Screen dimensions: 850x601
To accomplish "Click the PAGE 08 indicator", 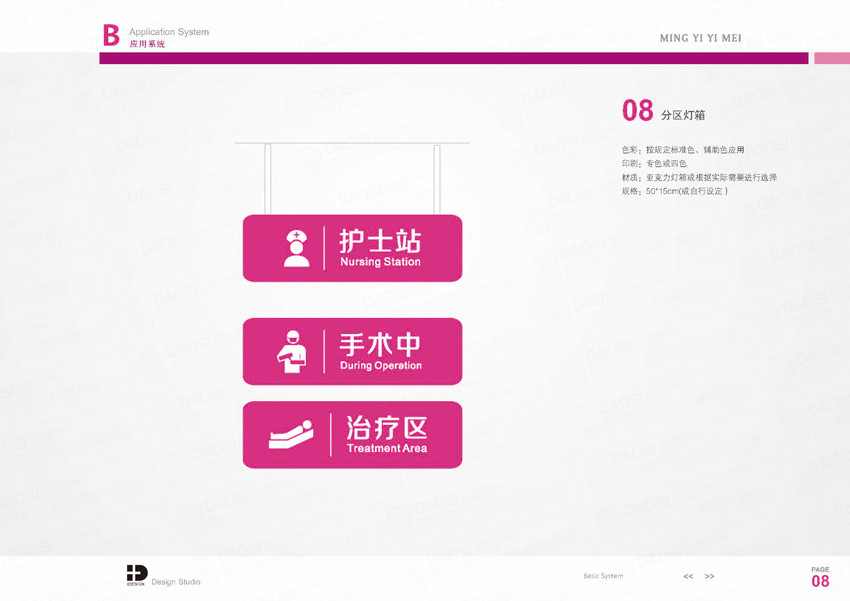I will pyautogui.click(x=820, y=577).
